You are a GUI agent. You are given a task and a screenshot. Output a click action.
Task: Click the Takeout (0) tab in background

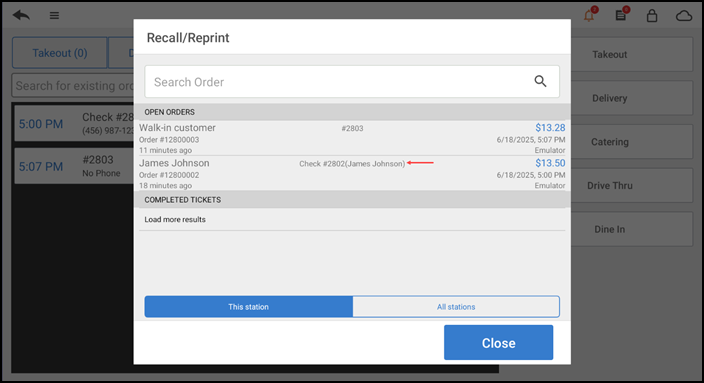pyautogui.click(x=60, y=53)
